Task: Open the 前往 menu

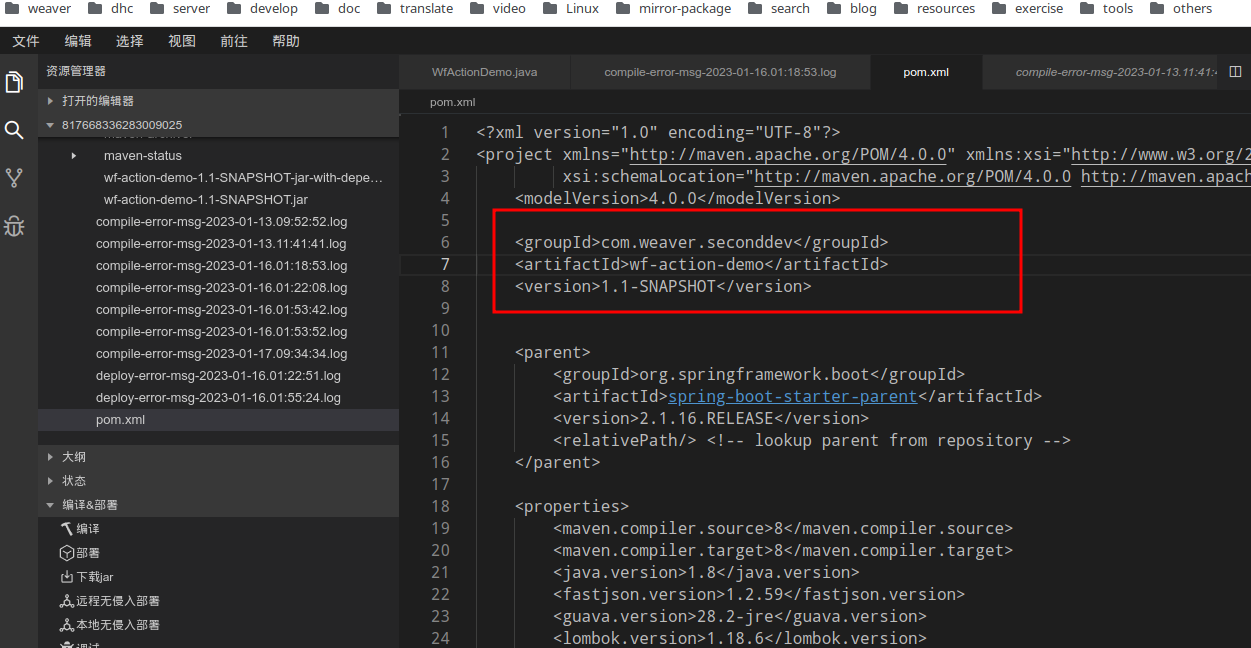Action: click(234, 41)
